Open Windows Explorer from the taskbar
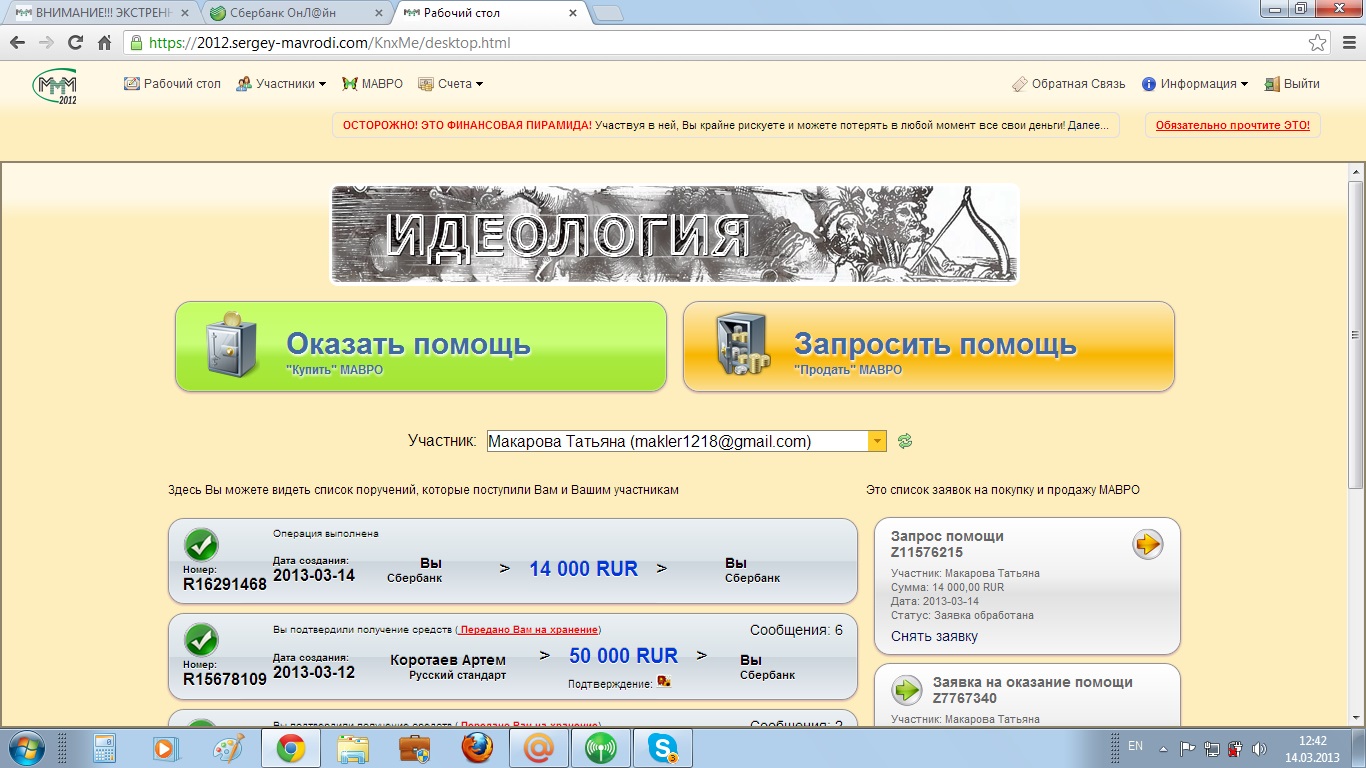Viewport: 1366px width, 768px height. click(x=353, y=748)
